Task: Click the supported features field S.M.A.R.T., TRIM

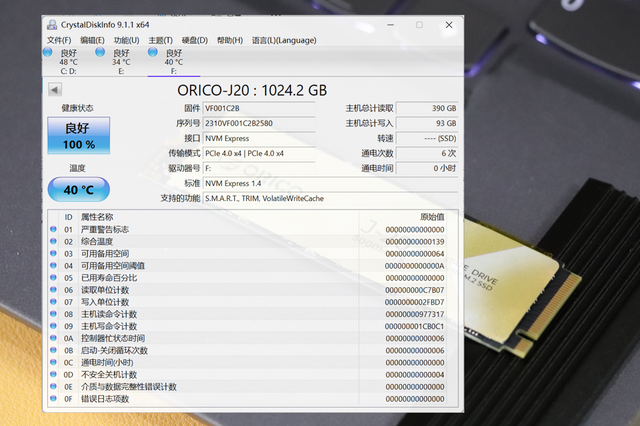Action: (331, 198)
